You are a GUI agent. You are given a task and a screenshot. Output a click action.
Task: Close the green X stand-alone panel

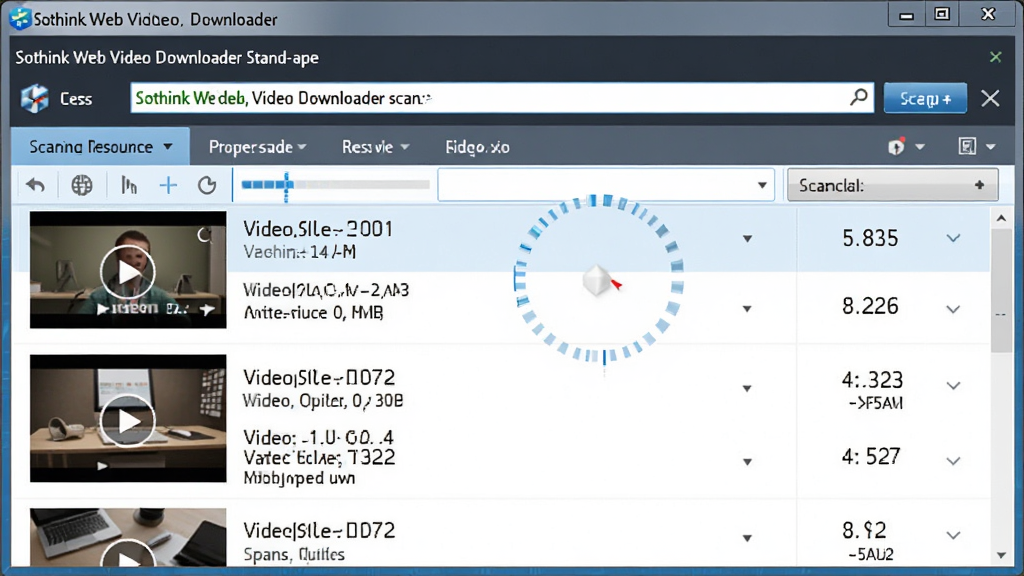point(995,57)
